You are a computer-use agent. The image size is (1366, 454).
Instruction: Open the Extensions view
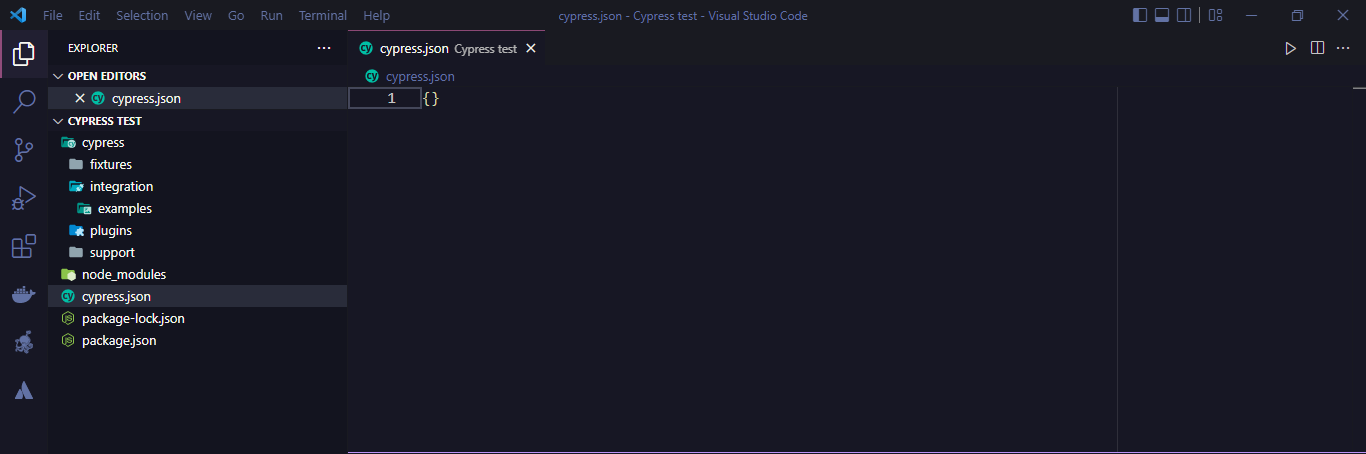pos(24,246)
